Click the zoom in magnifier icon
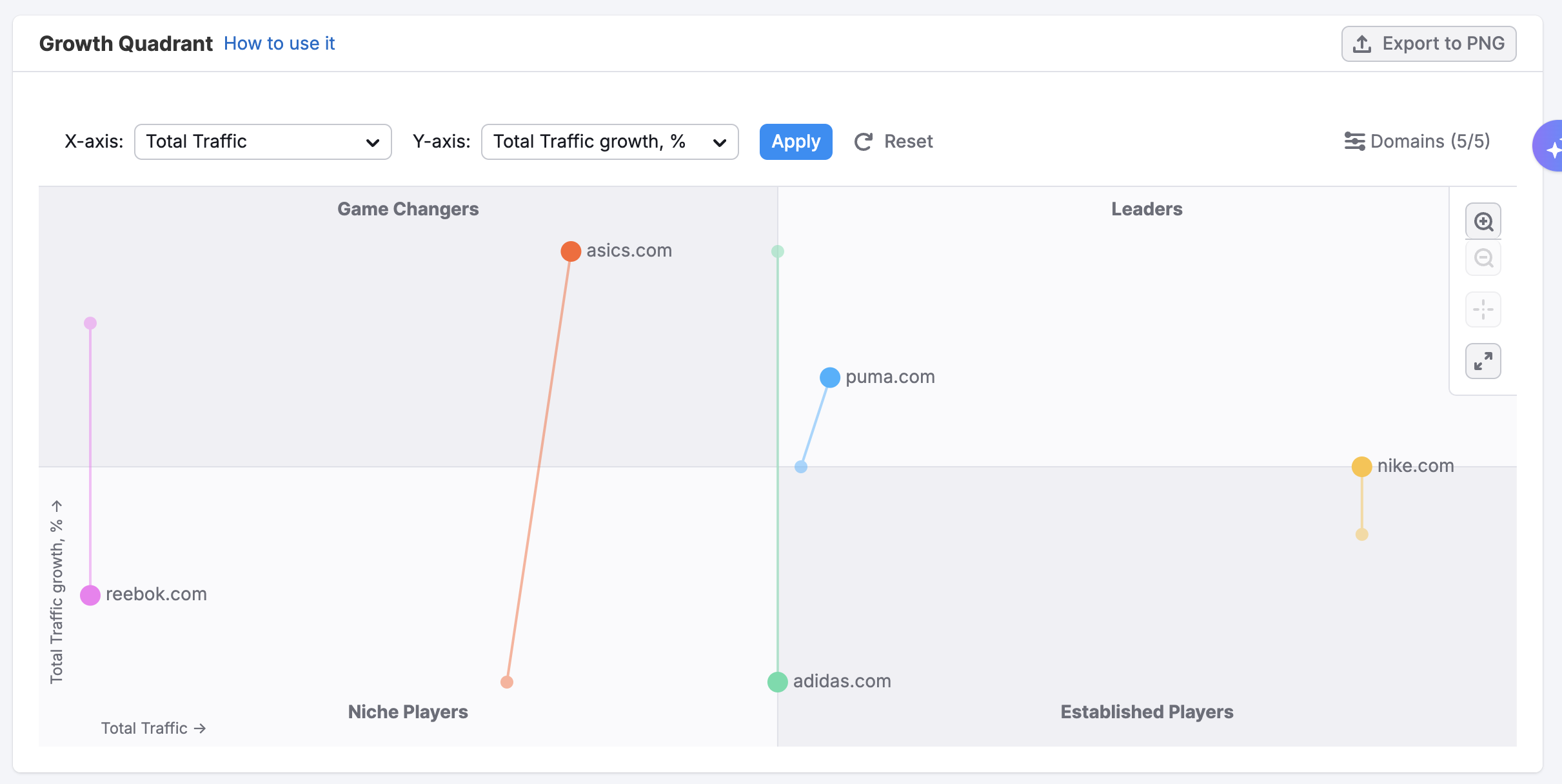Viewport: 1562px width, 784px height. [x=1483, y=222]
